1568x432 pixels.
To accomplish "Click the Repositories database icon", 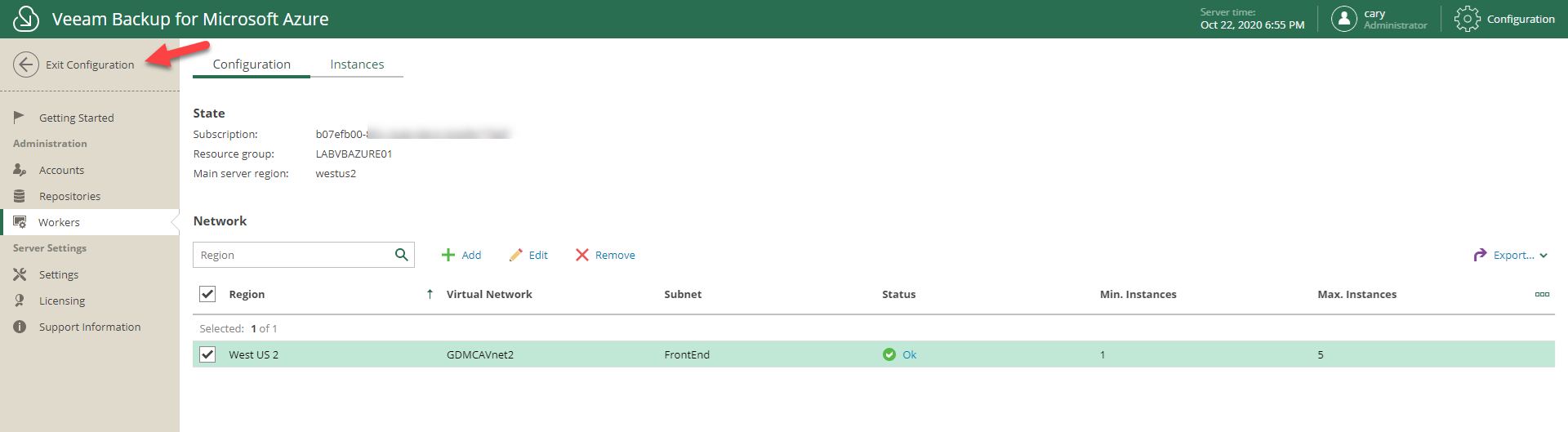I will coord(20,196).
